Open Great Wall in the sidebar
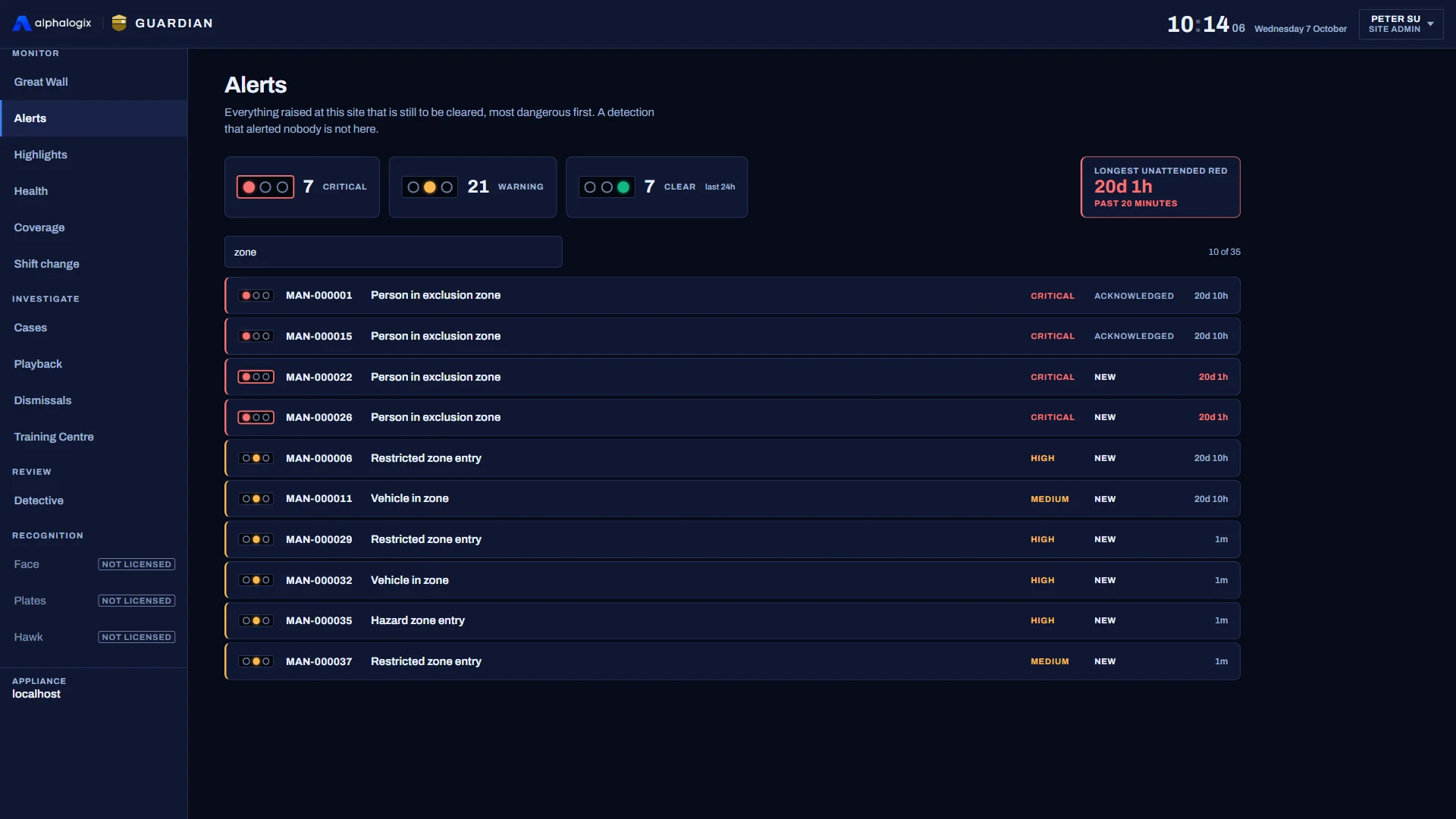Image resolution: width=1456 pixels, height=819 pixels. (x=94, y=82)
